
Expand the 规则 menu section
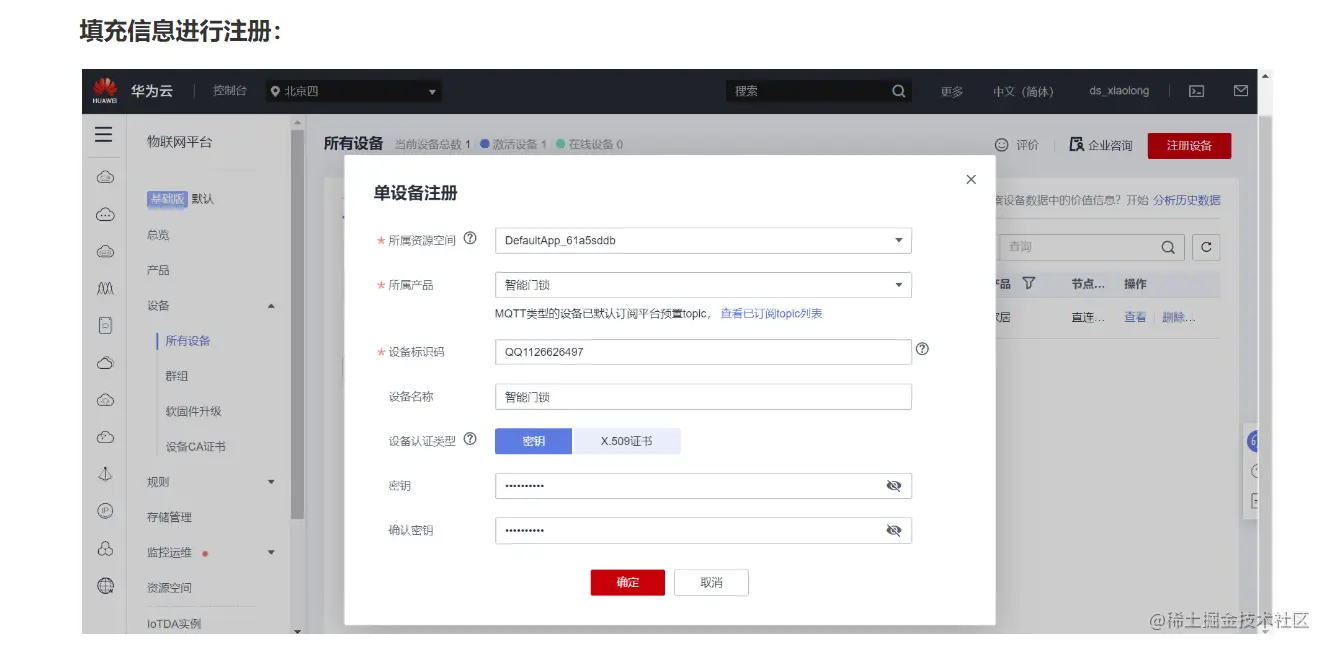coord(271,482)
